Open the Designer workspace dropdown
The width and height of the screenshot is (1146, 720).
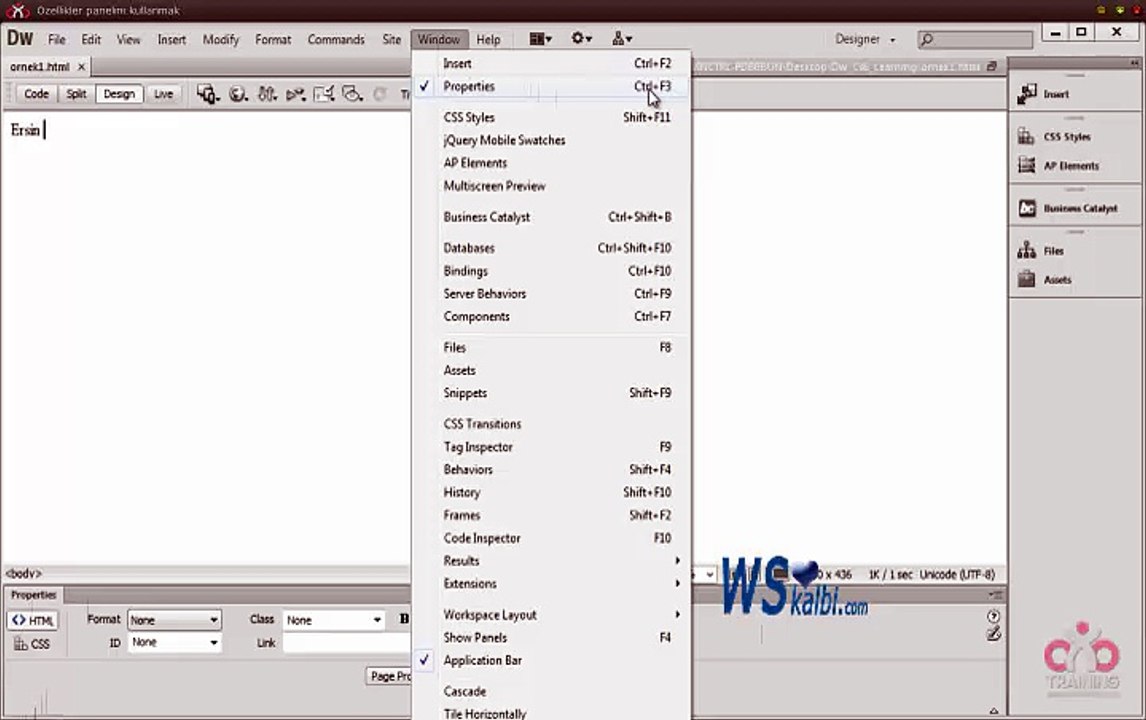[865, 39]
